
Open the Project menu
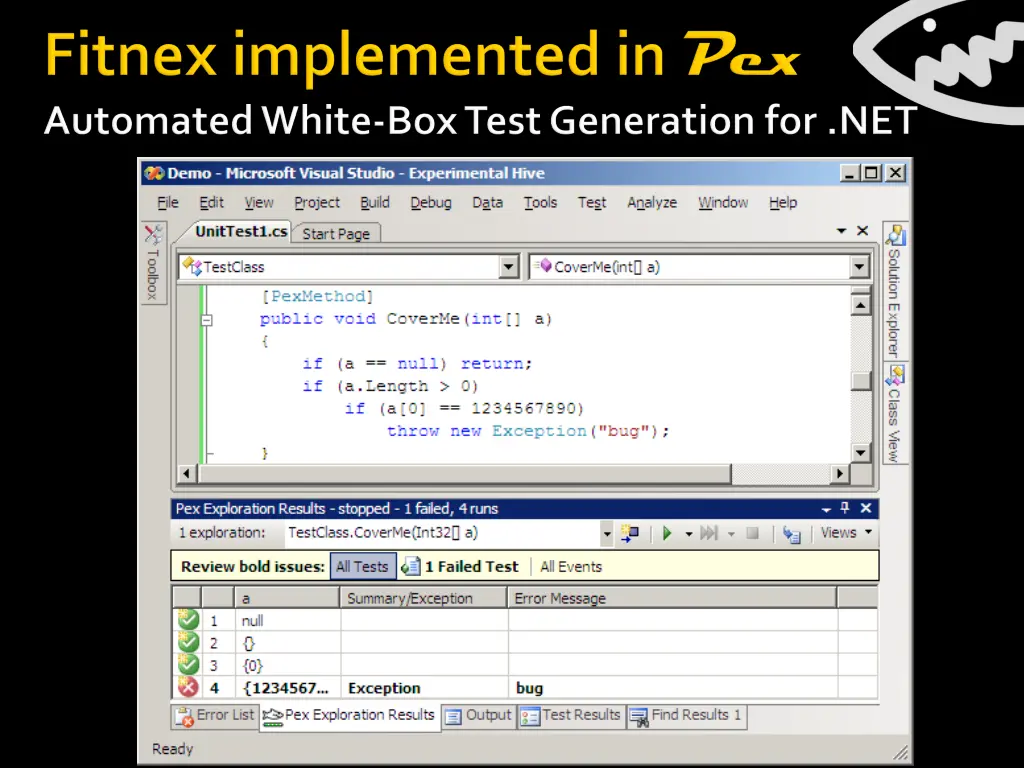(317, 202)
